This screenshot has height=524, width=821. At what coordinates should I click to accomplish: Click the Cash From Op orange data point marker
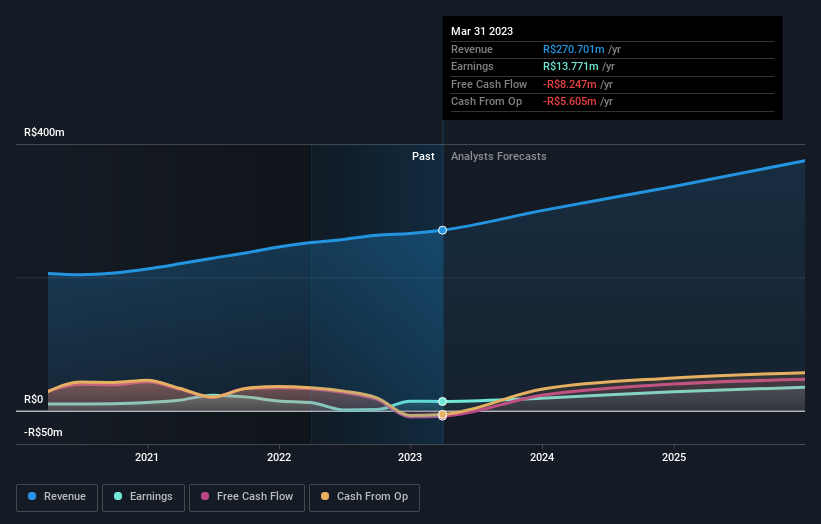coord(442,415)
